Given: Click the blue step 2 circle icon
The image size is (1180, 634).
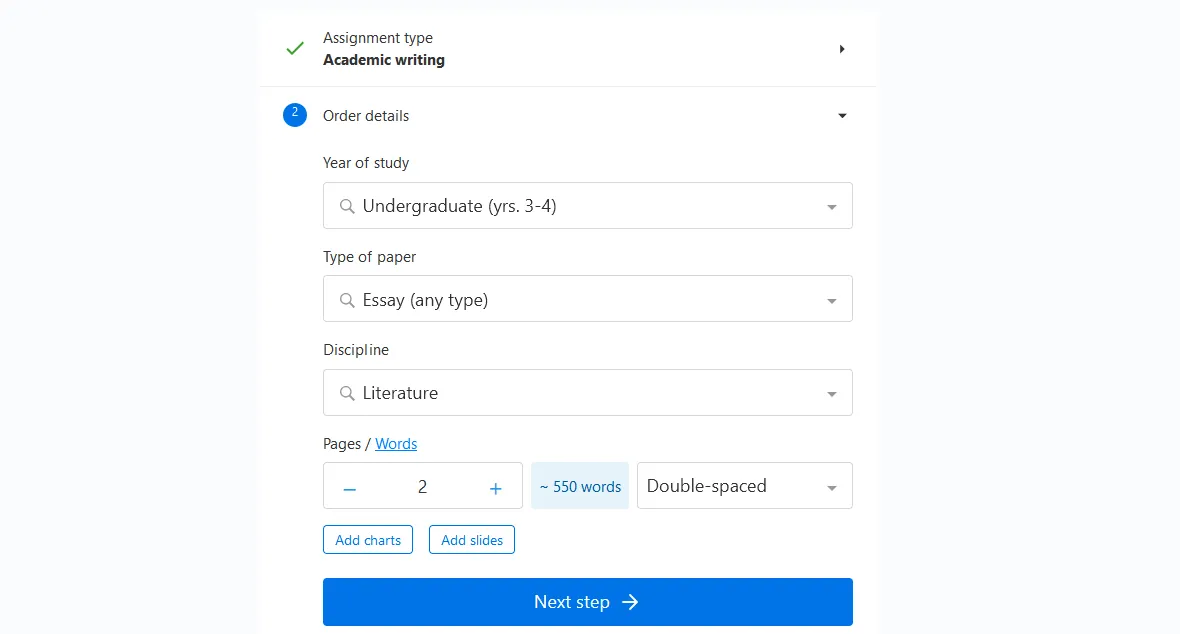Looking at the screenshot, I should click(x=295, y=115).
